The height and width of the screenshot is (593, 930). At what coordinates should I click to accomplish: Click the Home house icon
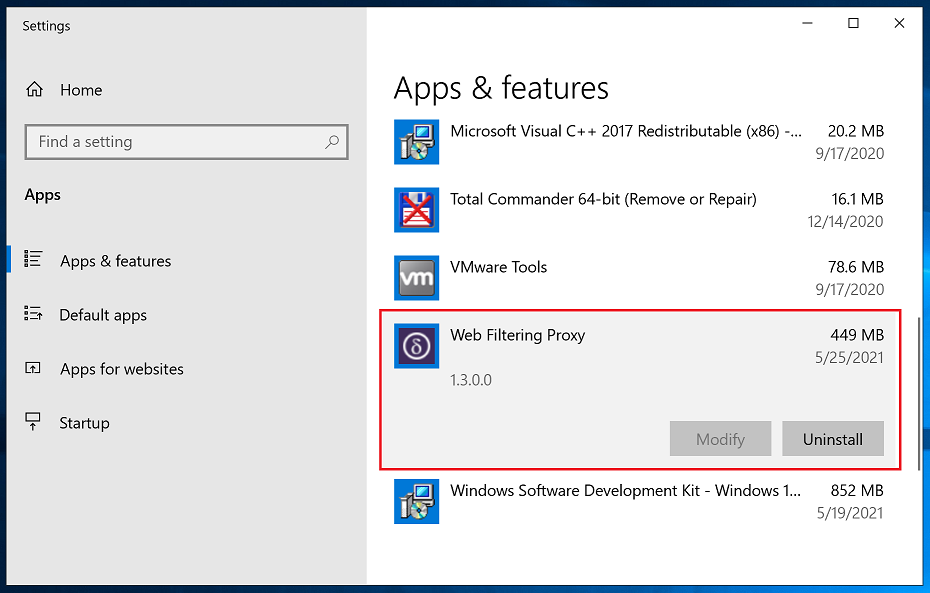coord(34,90)
